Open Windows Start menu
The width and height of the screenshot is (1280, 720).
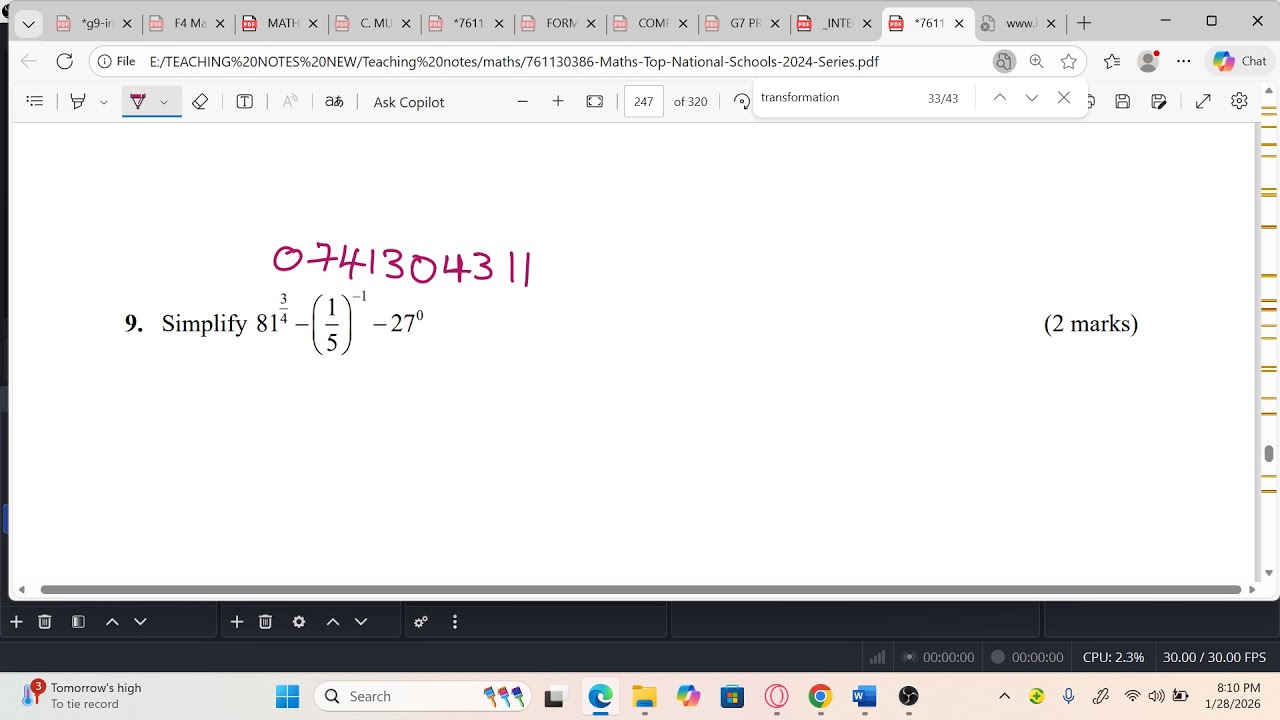tap(287, 696)
